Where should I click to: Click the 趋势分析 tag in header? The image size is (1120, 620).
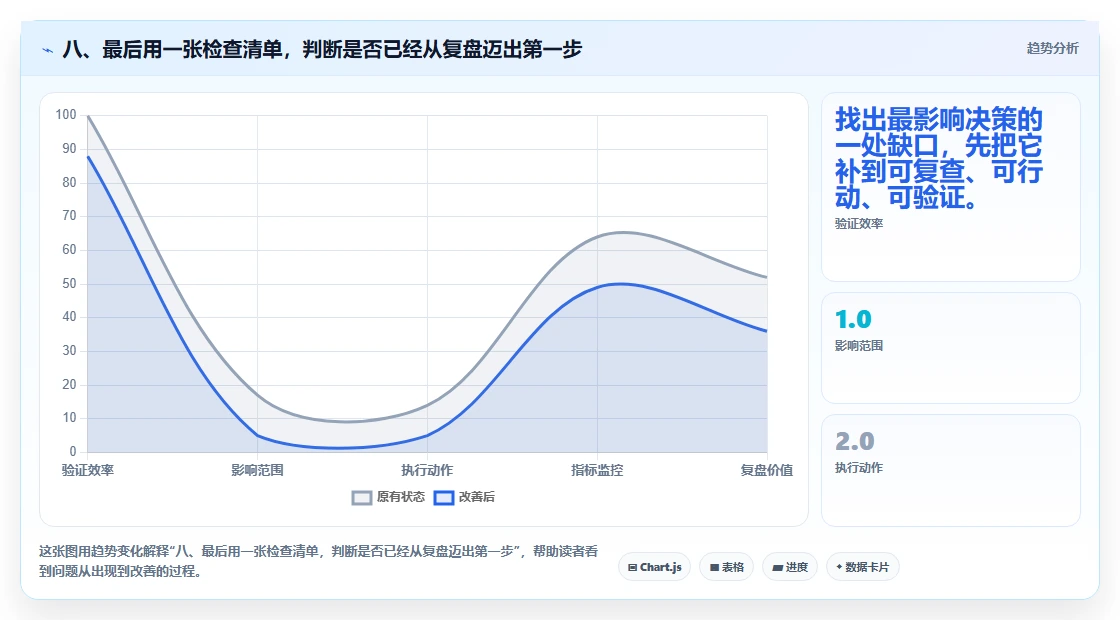click(x=1052, y=49)
